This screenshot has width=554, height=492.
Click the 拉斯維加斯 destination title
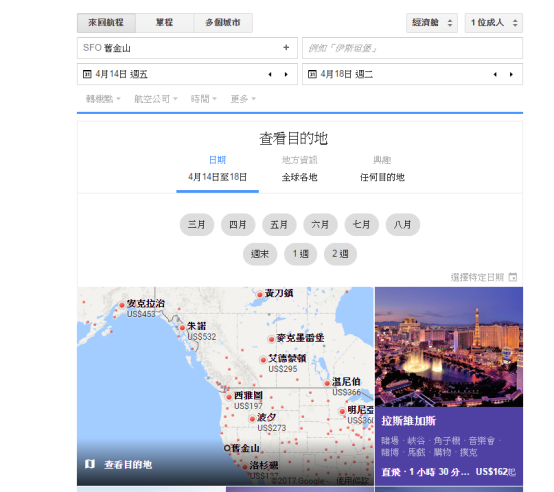pyautogui.click(x=408, y=421)
